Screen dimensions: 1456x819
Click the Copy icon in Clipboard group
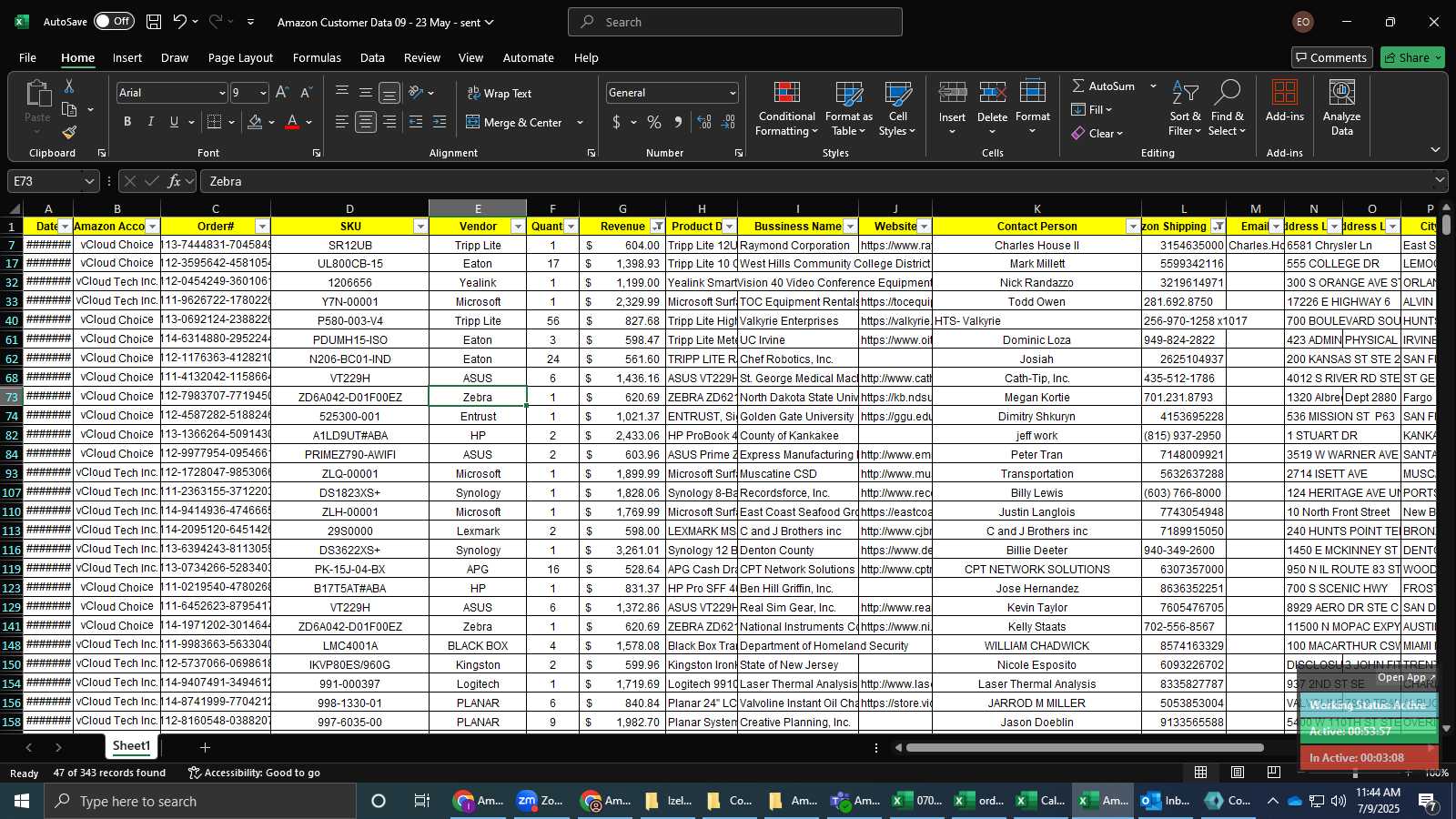tap(69, 110)
